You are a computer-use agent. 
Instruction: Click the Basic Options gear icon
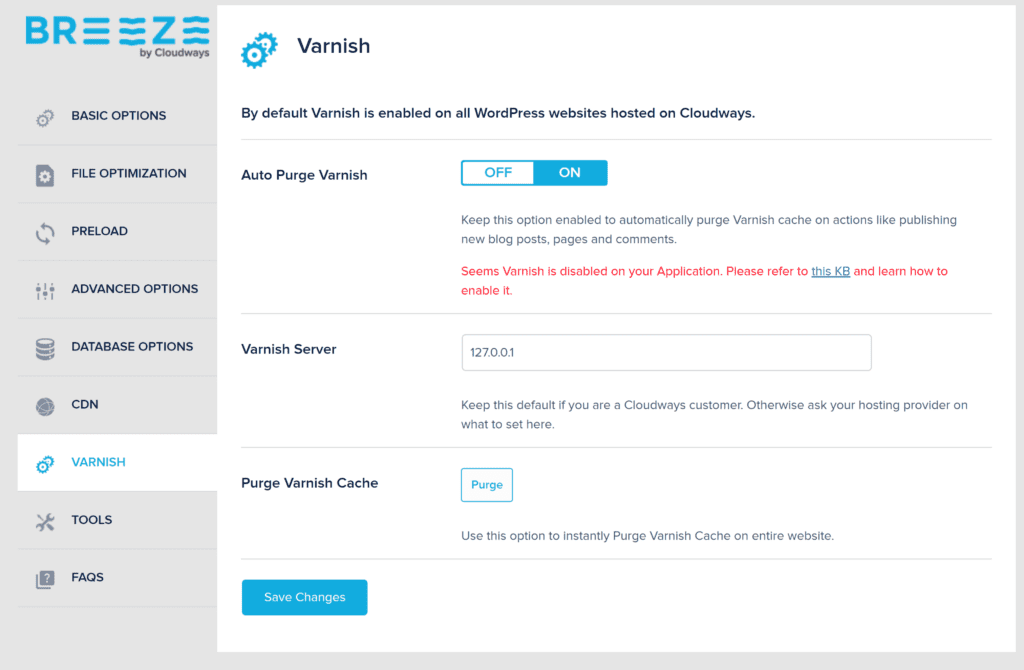point(45,118)
